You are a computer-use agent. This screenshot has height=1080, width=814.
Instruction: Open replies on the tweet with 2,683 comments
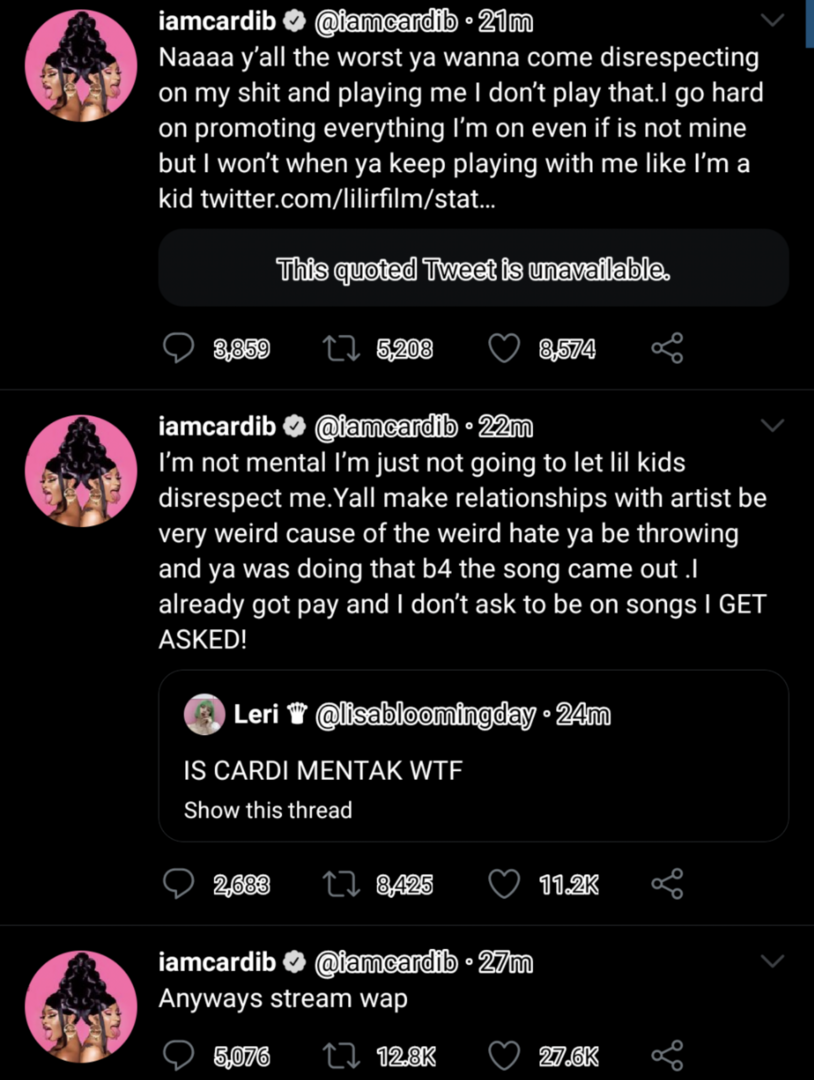178,884
